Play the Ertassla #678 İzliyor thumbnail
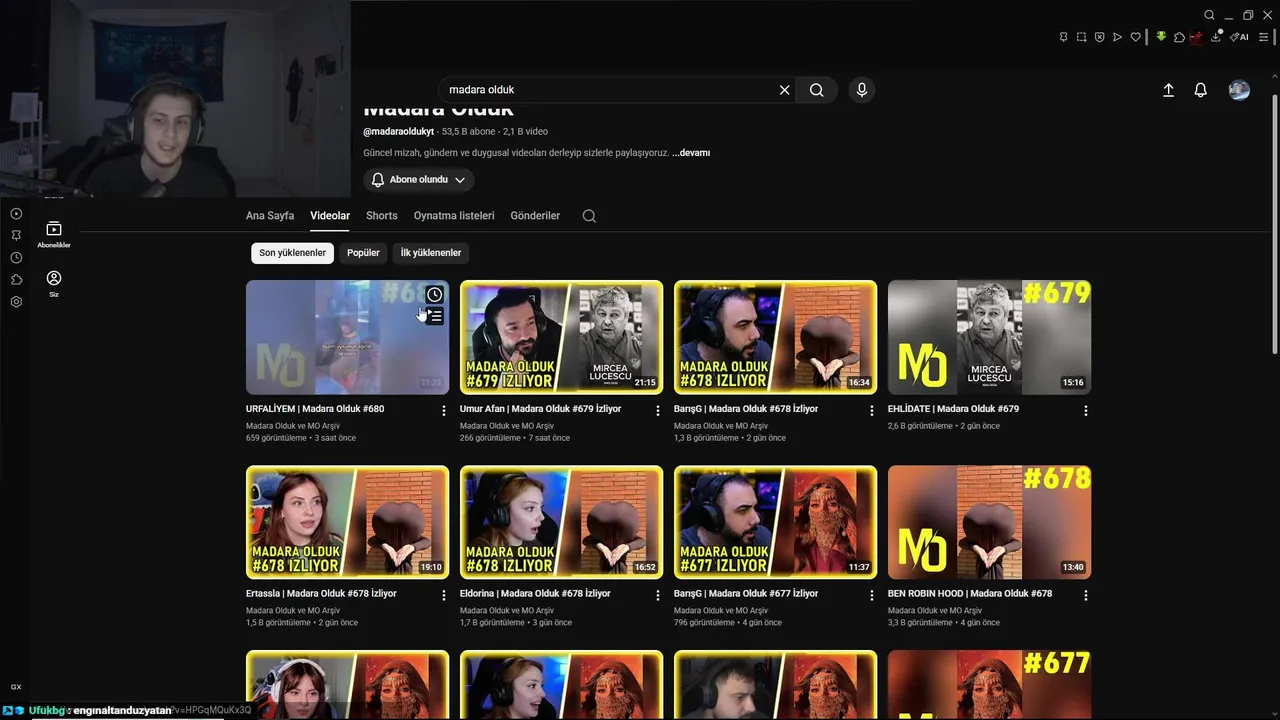The image size is (1280, 720). [348, 522]
